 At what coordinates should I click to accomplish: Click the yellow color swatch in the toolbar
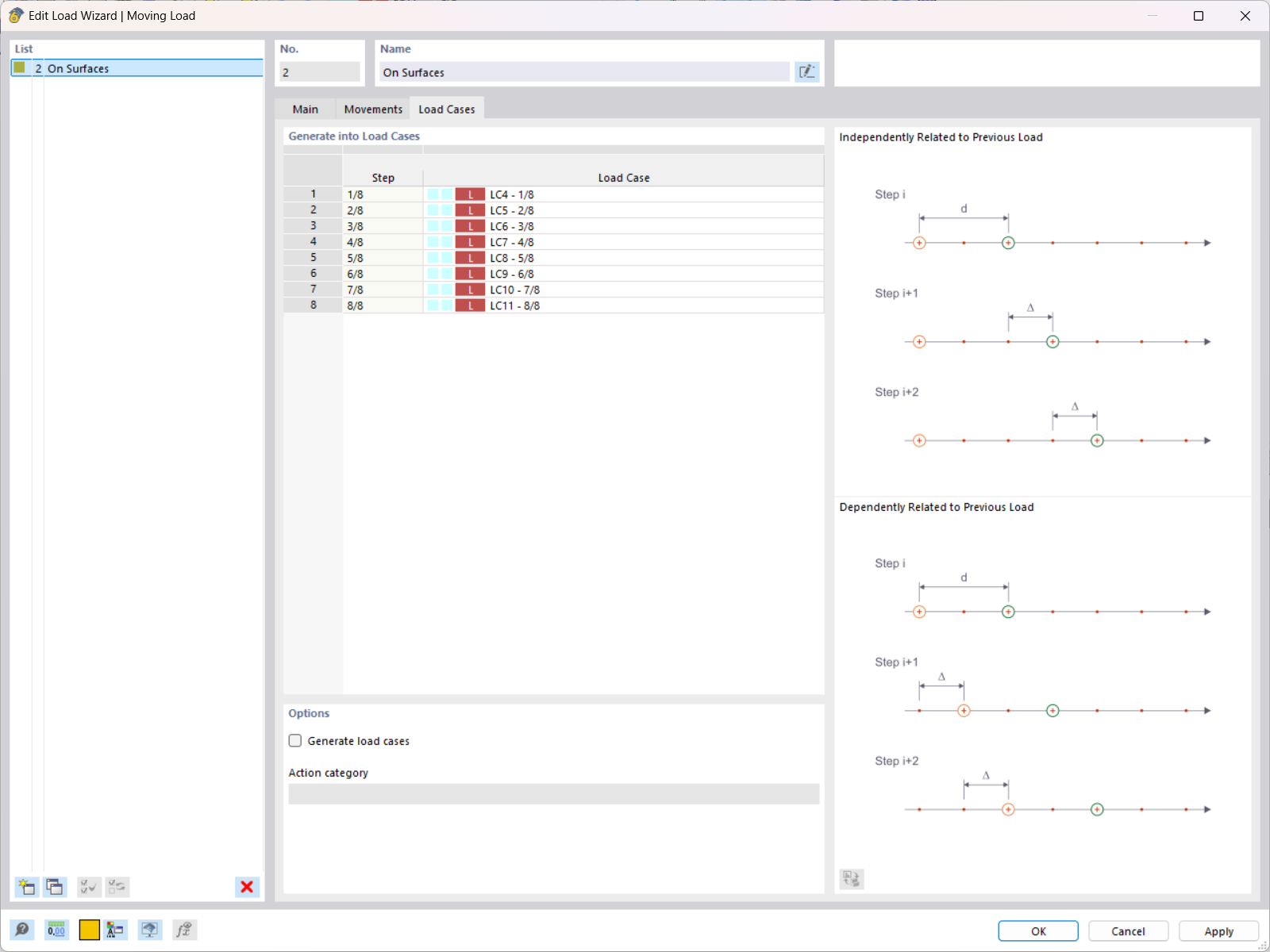(89, 929)
